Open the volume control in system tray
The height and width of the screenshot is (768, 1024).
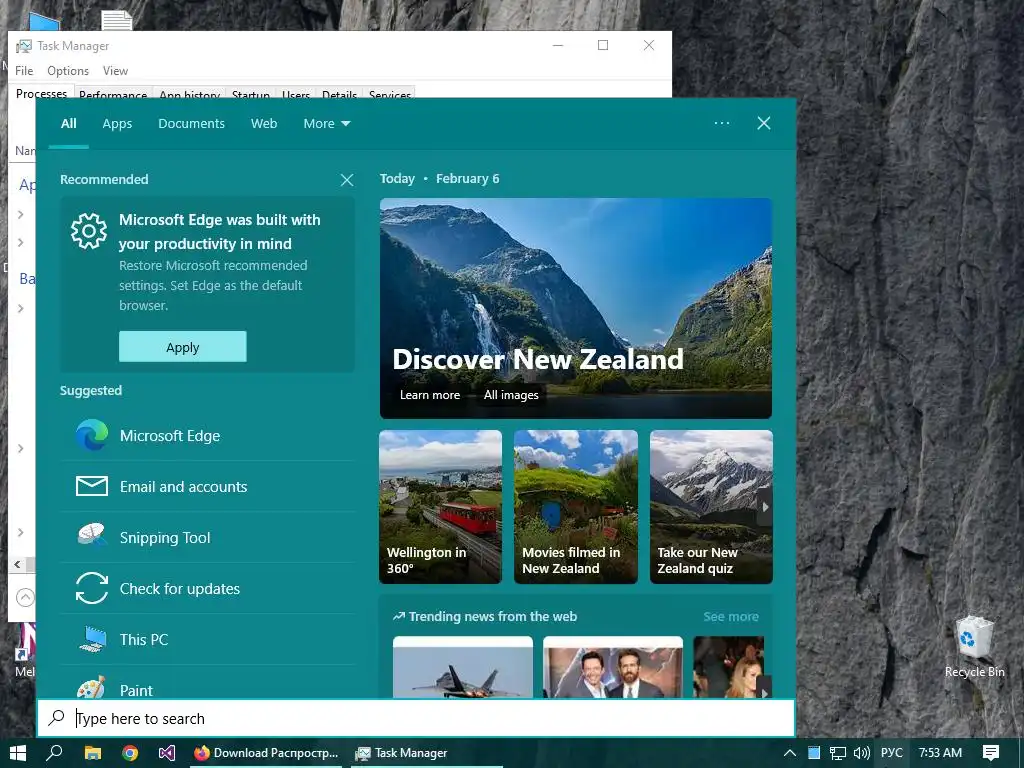click(861, 753)
